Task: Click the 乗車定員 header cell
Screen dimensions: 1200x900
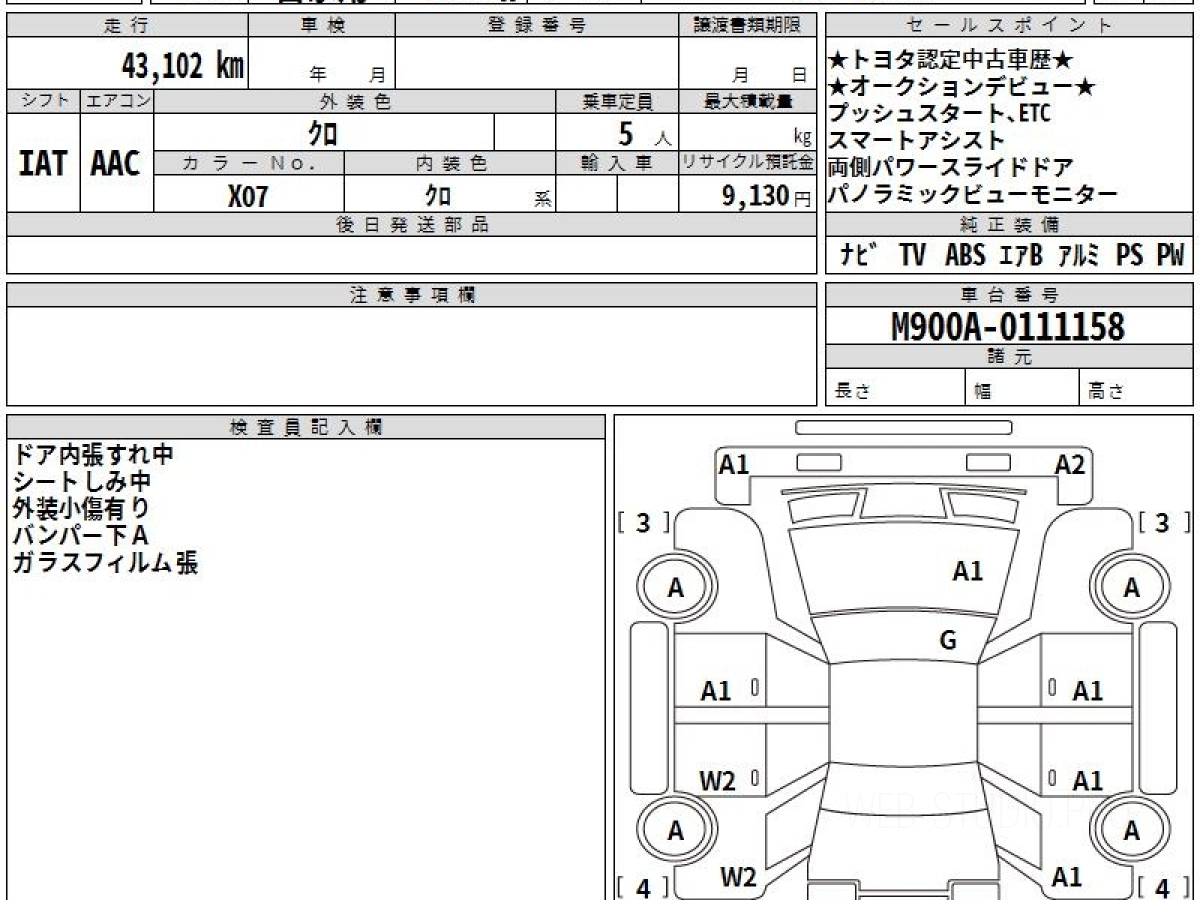Action: tap(618, 101)
